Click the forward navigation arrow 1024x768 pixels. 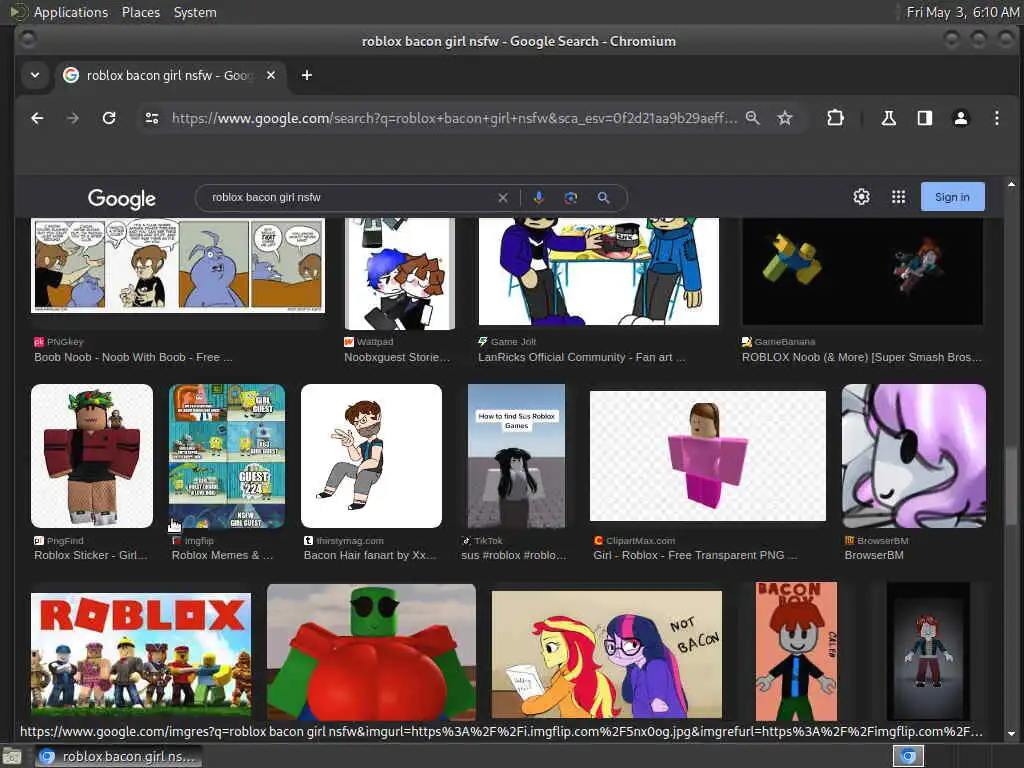[72, 118]
